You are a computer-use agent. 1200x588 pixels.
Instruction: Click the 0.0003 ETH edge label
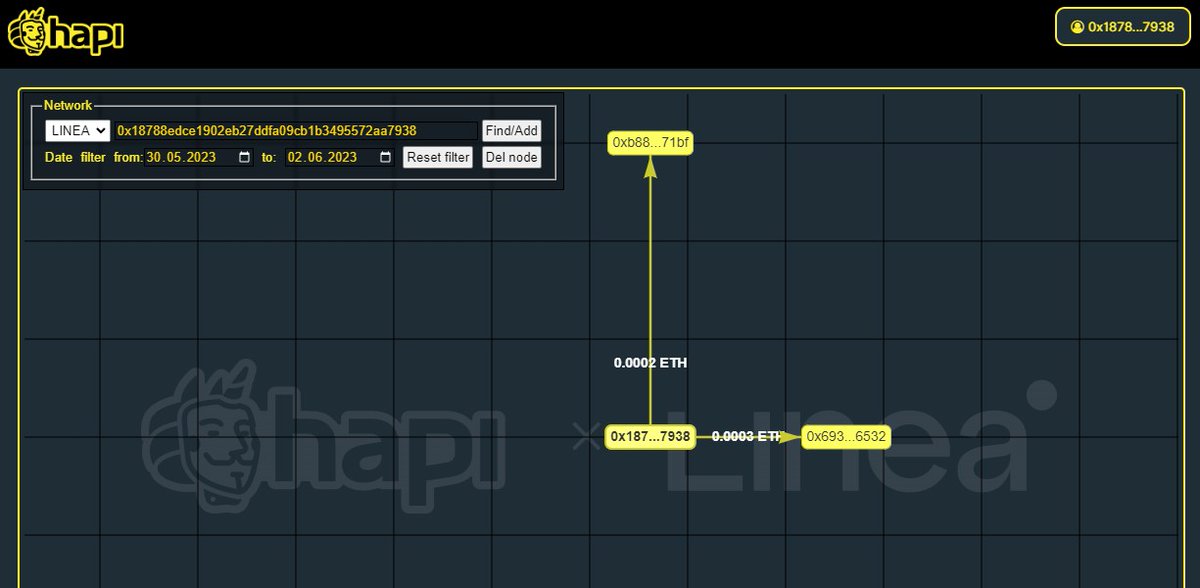tap(746, 437)
